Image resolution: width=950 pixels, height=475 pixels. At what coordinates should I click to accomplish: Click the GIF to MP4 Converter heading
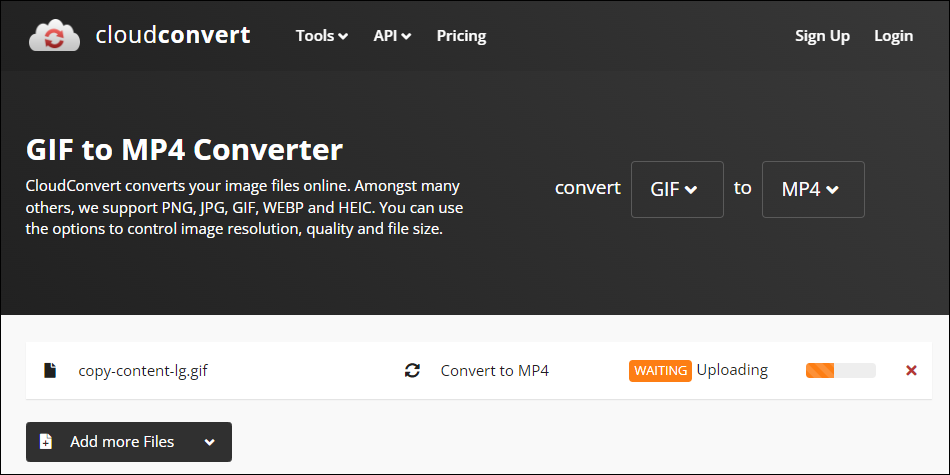pyautogui.click(x=184, y=150)
